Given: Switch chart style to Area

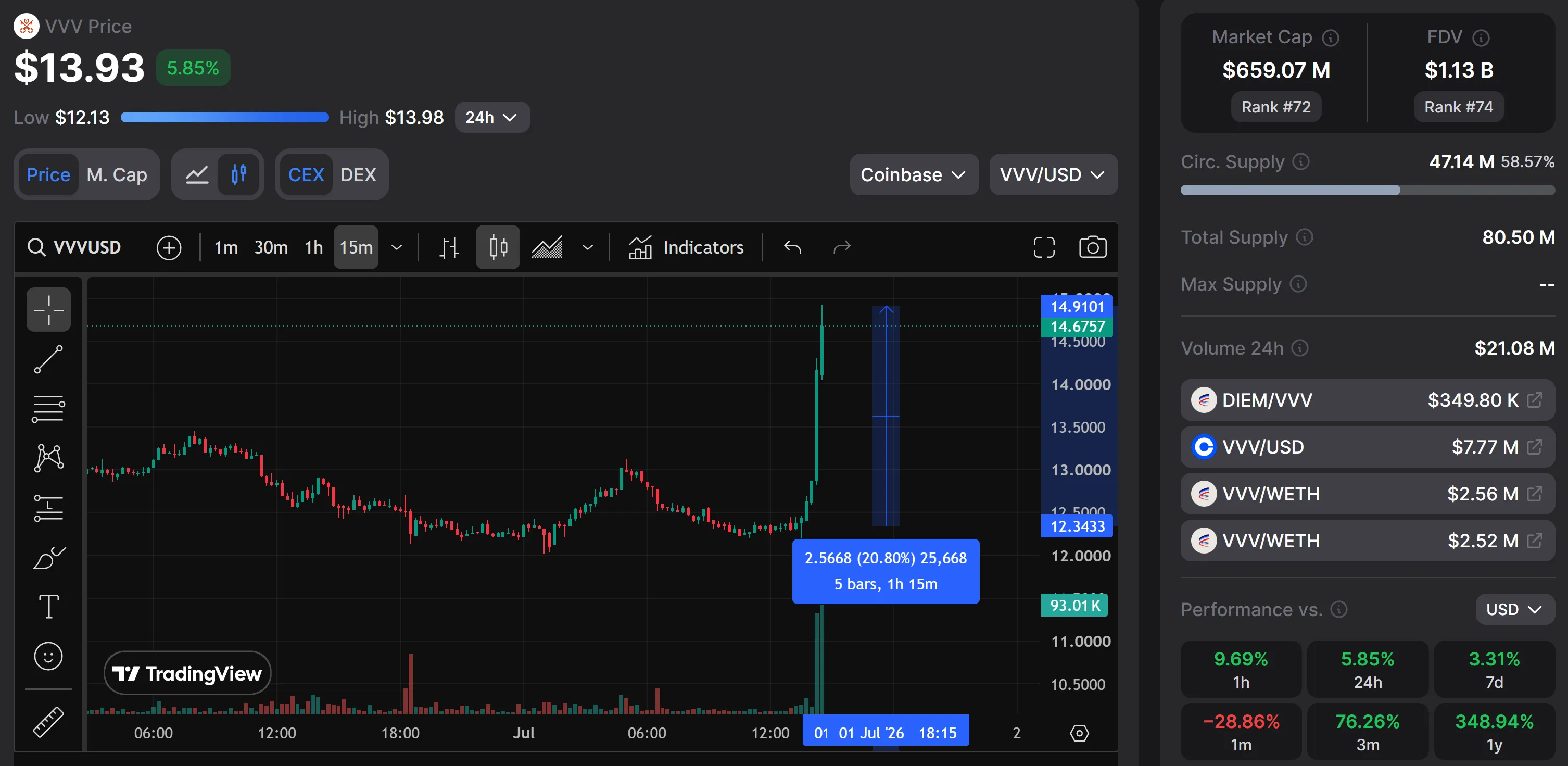Looking at the screenshot, I should [x=547, y=247].
